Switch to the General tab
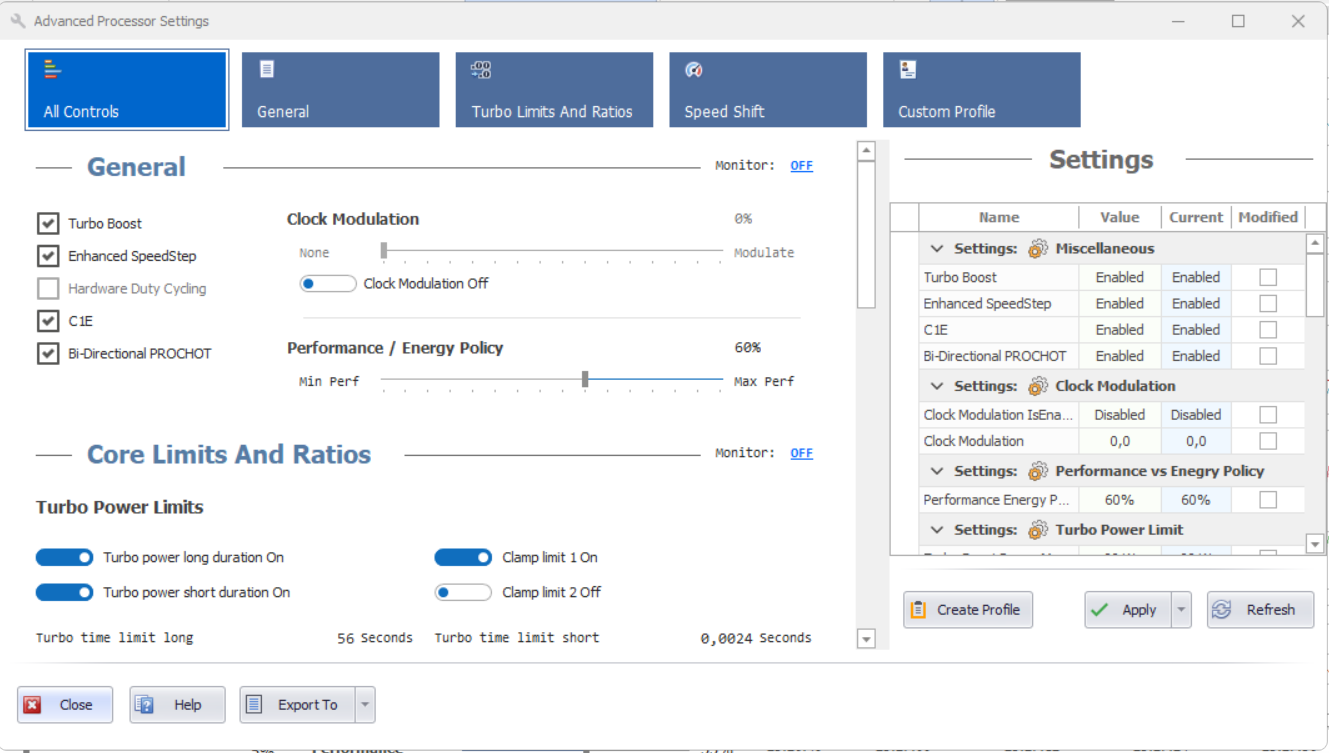The height and width of the screenshot is (753, 1329). 340,90
